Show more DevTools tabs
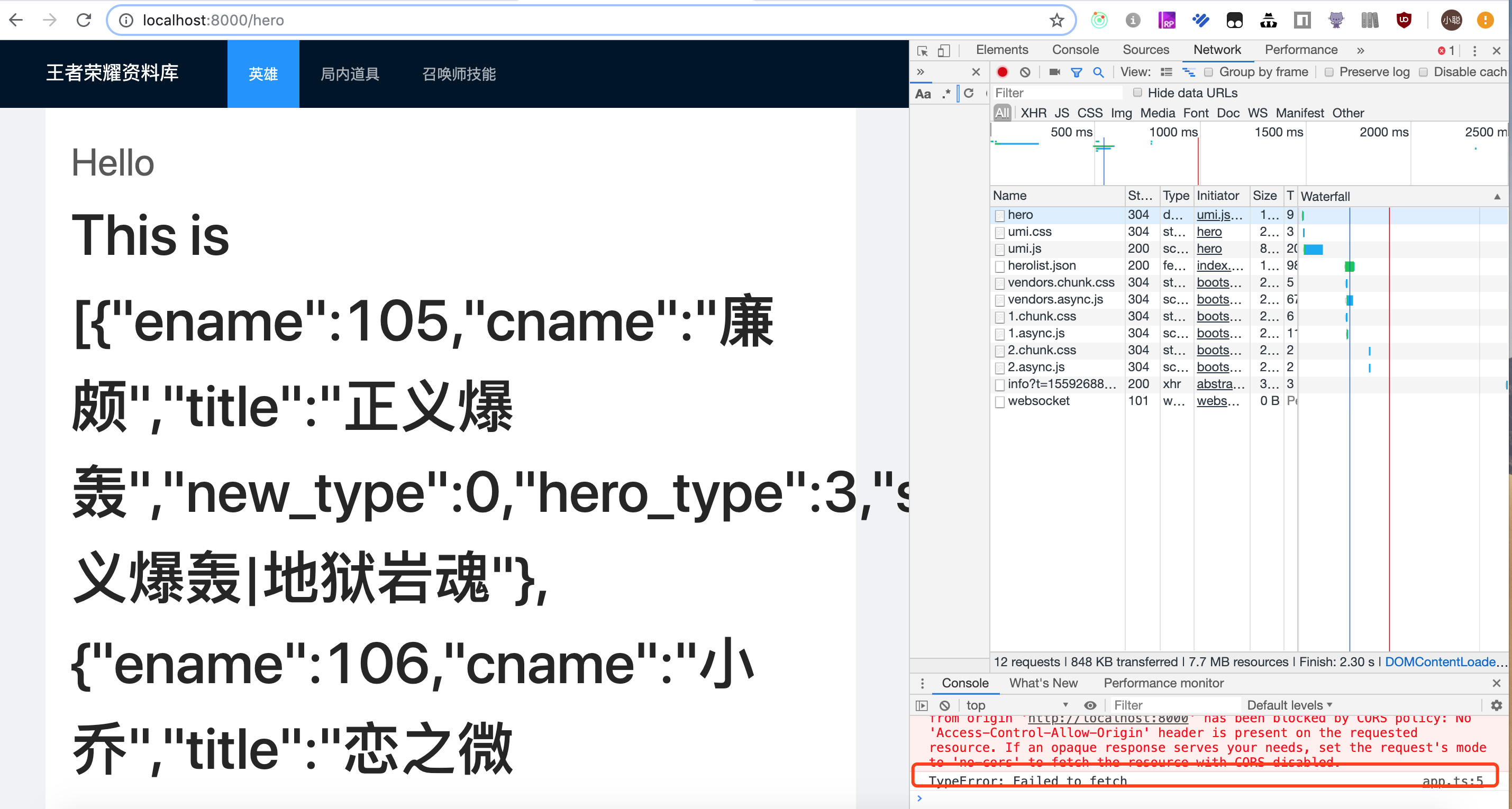Screen dimensions: 1512x809 [x=1361, y=50]
